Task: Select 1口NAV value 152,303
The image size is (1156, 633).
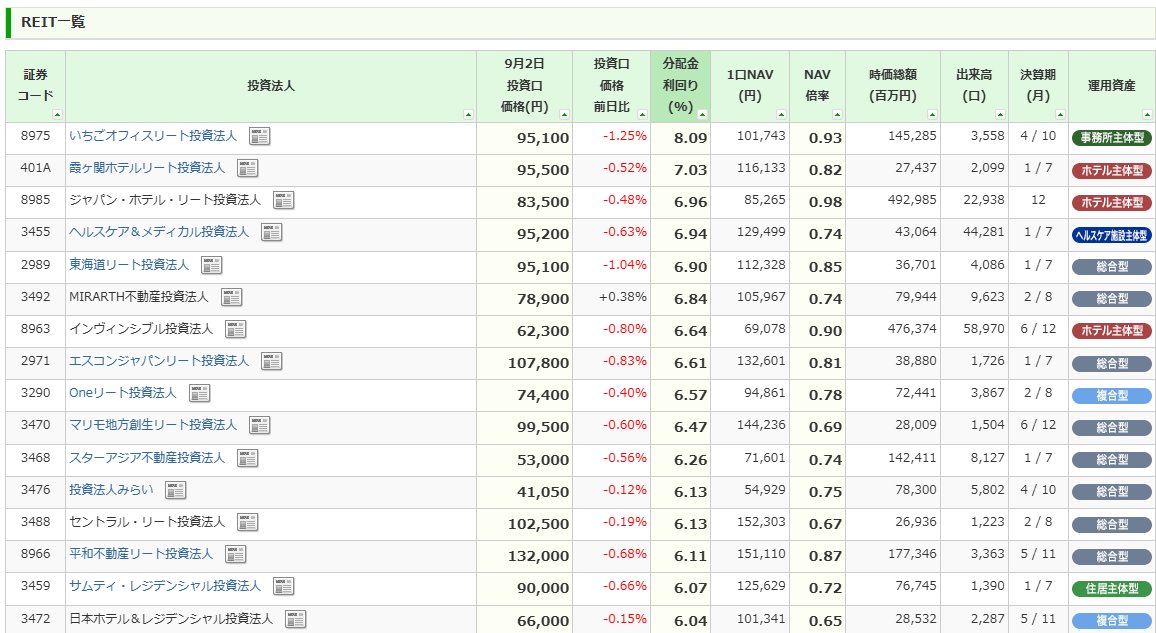Action: 762,521
